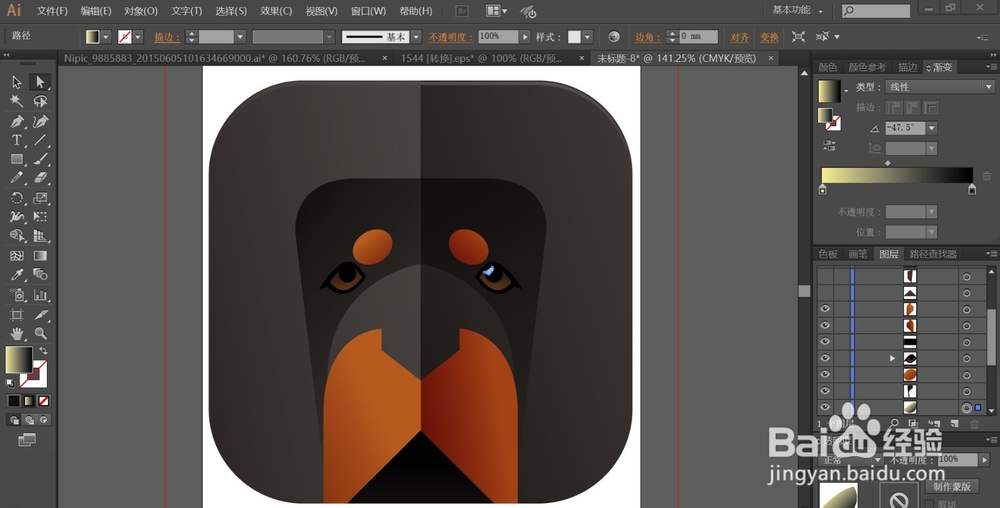Click 边角 link in control bar
This screenshot has height=508, width=1000.
[647, 37]
